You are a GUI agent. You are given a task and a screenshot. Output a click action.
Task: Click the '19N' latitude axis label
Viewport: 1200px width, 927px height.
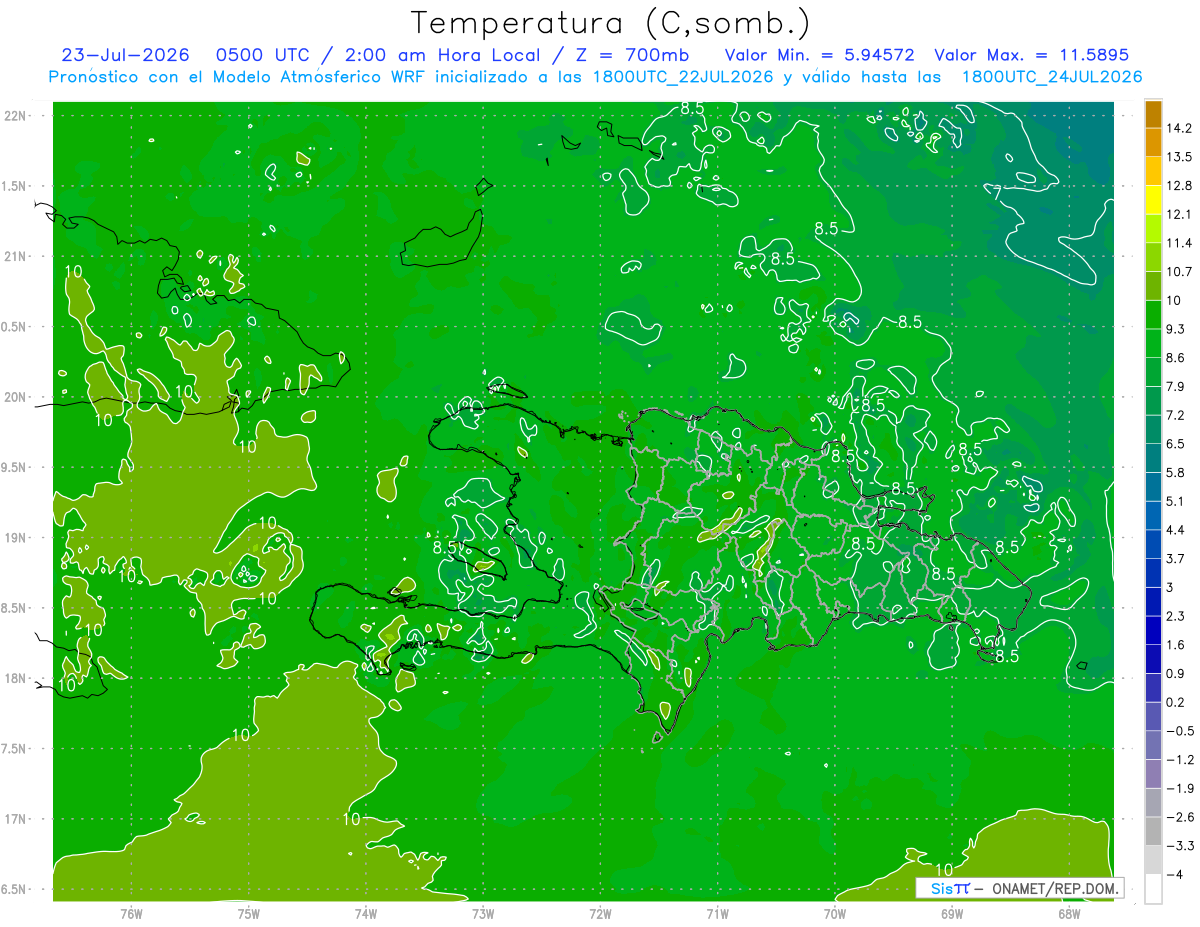(17, 538)
